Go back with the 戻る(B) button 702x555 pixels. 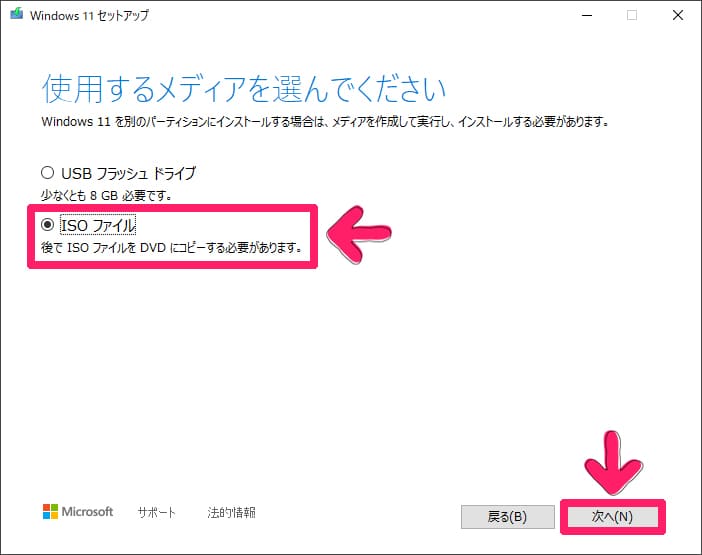507,517
